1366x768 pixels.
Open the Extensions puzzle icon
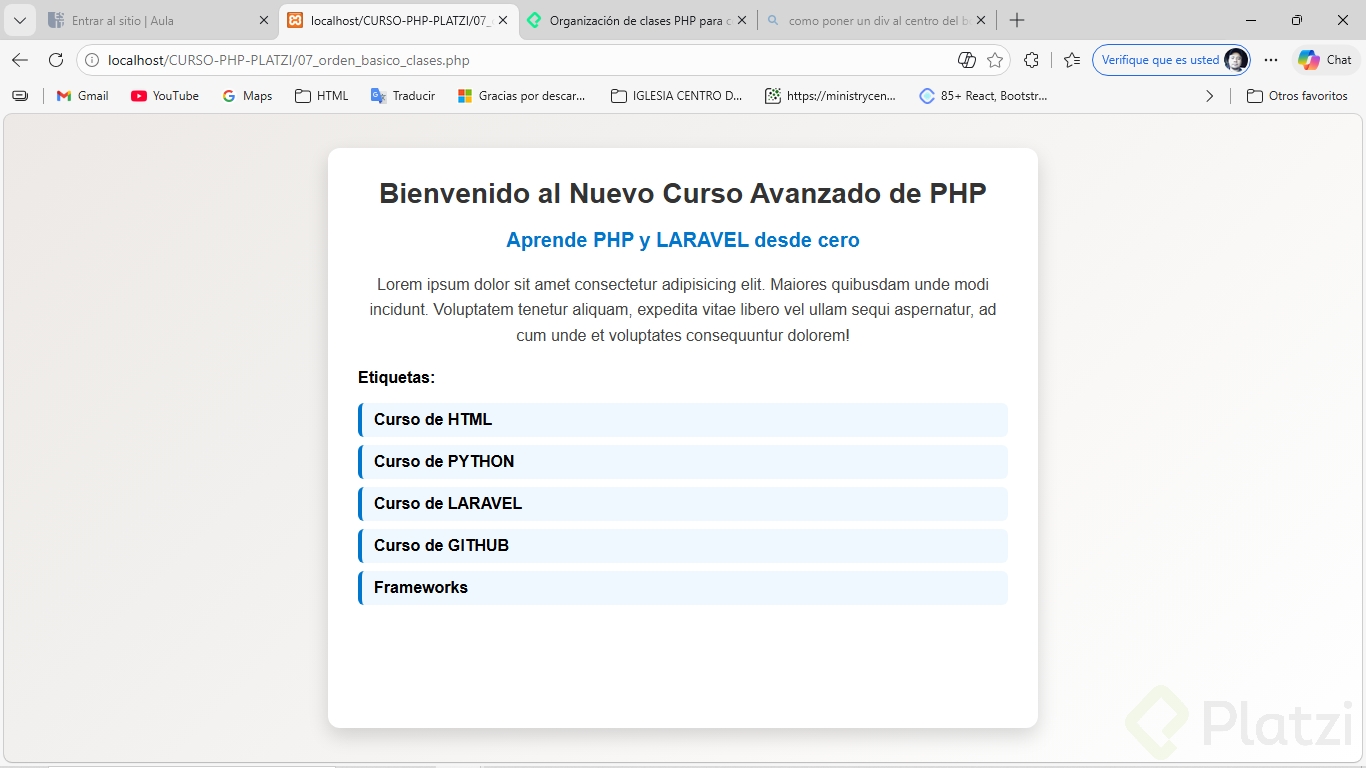(x=1032, y=60)
